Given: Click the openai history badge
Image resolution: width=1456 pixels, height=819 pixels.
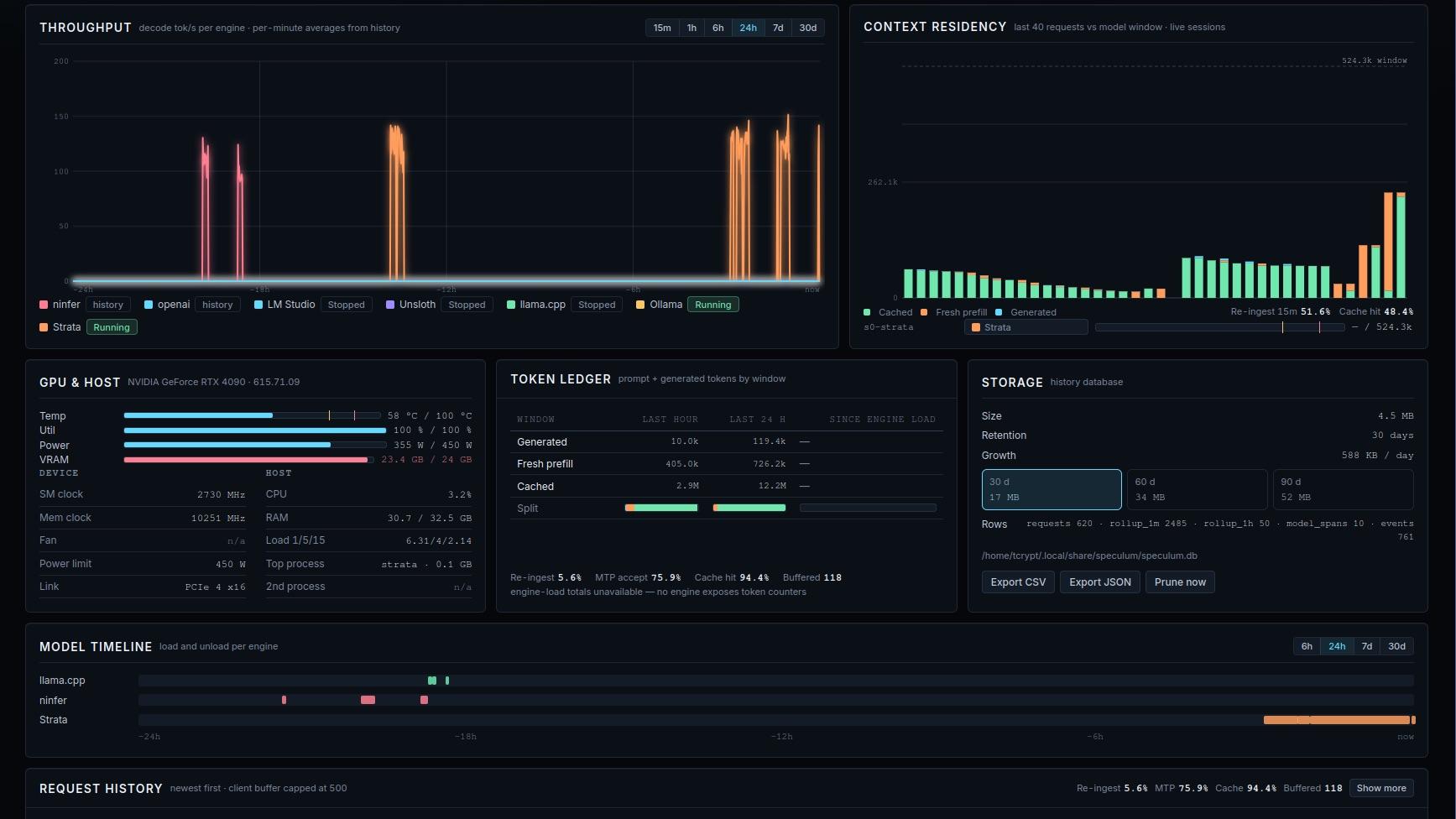Looking at the screenshot, I should point(217,305).
